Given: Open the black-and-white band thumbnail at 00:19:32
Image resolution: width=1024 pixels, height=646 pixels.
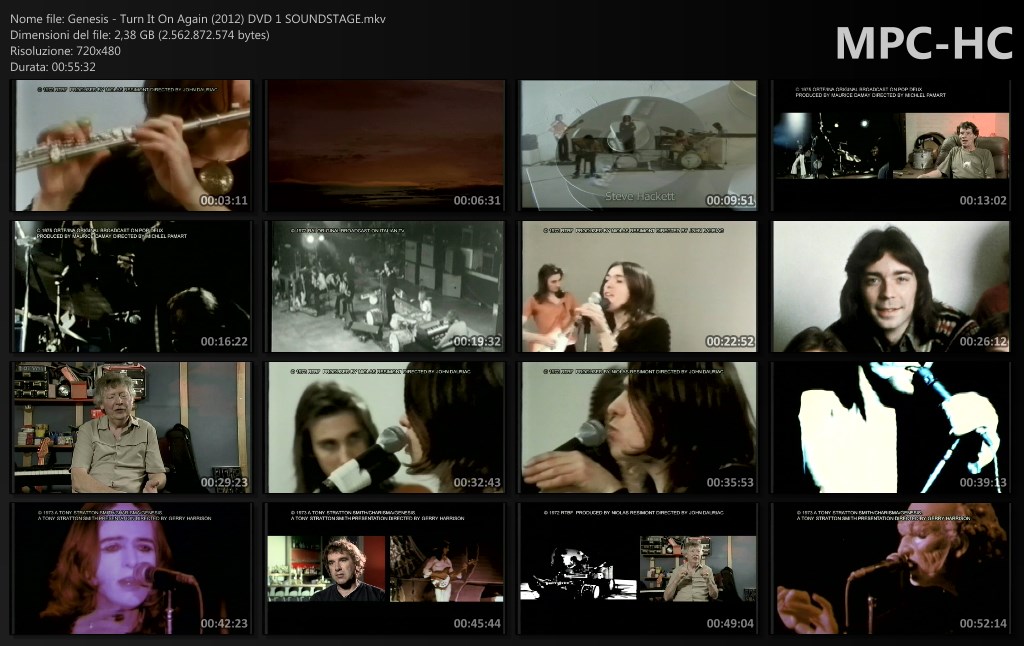Looking at the screenshot, I should (x=385, y=287).
